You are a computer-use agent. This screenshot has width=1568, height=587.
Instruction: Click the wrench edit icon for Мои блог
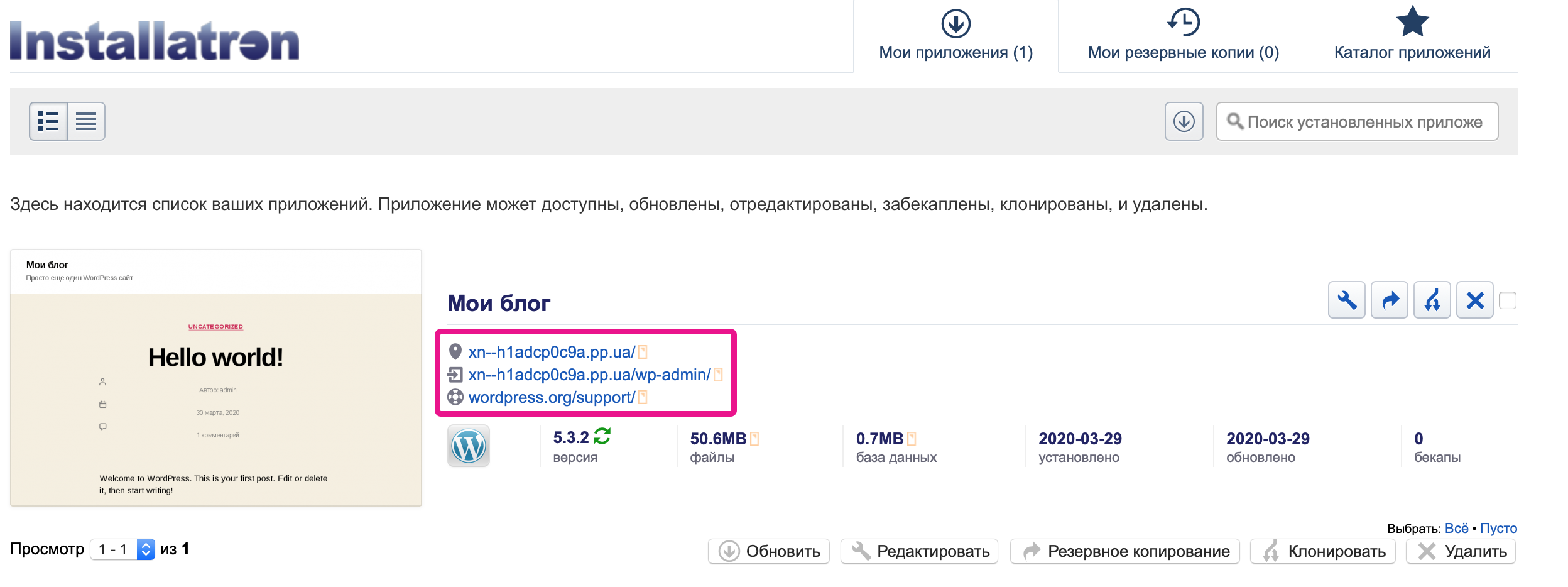1347,300
